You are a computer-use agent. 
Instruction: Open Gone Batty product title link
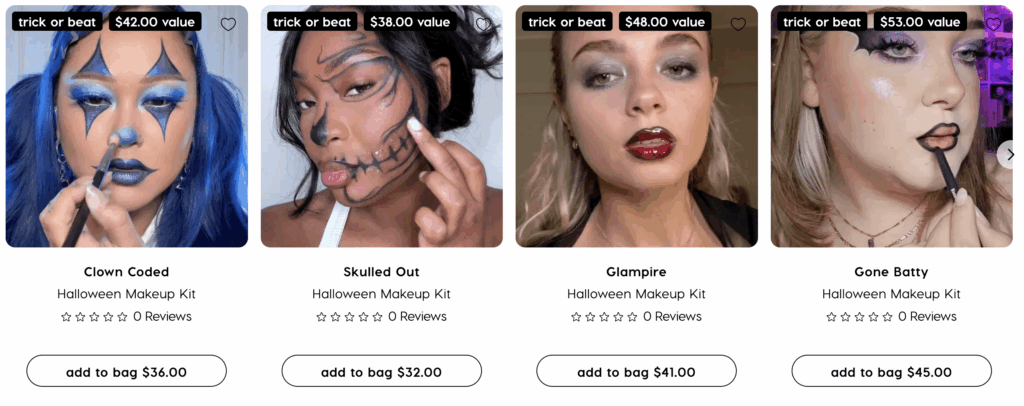891,272
